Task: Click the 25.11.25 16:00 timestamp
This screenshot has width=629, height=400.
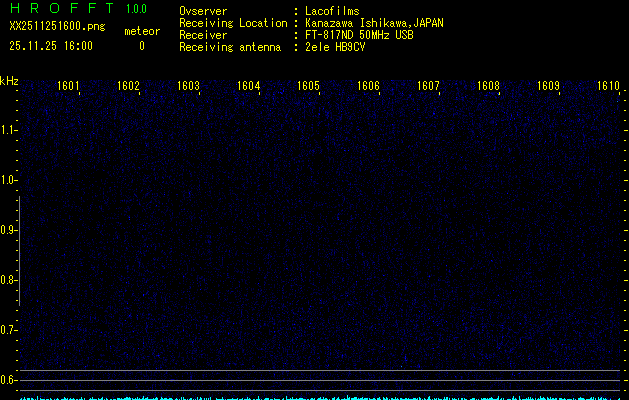Action: [x=50, y=46]
